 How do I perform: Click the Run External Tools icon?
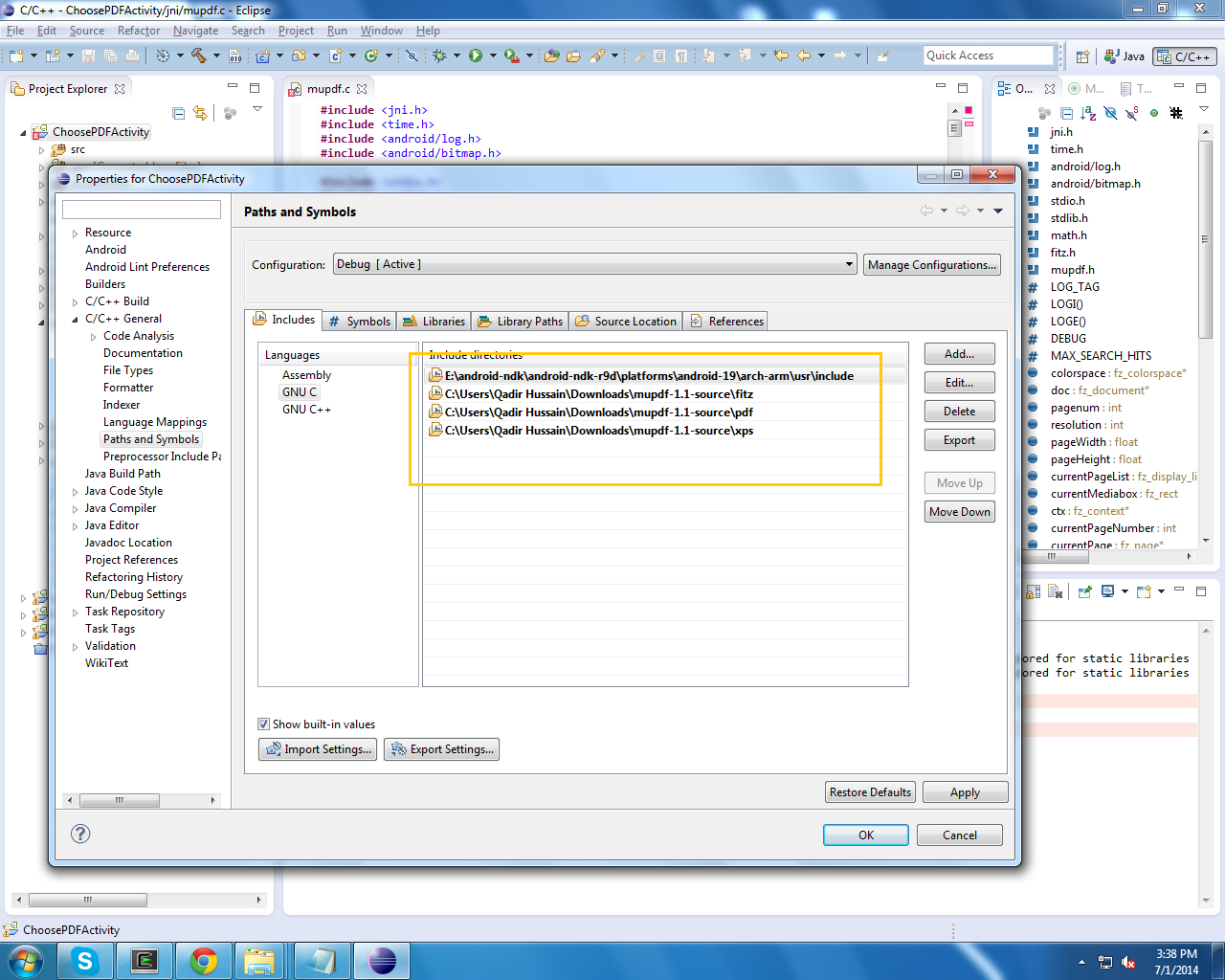point(512,56)
